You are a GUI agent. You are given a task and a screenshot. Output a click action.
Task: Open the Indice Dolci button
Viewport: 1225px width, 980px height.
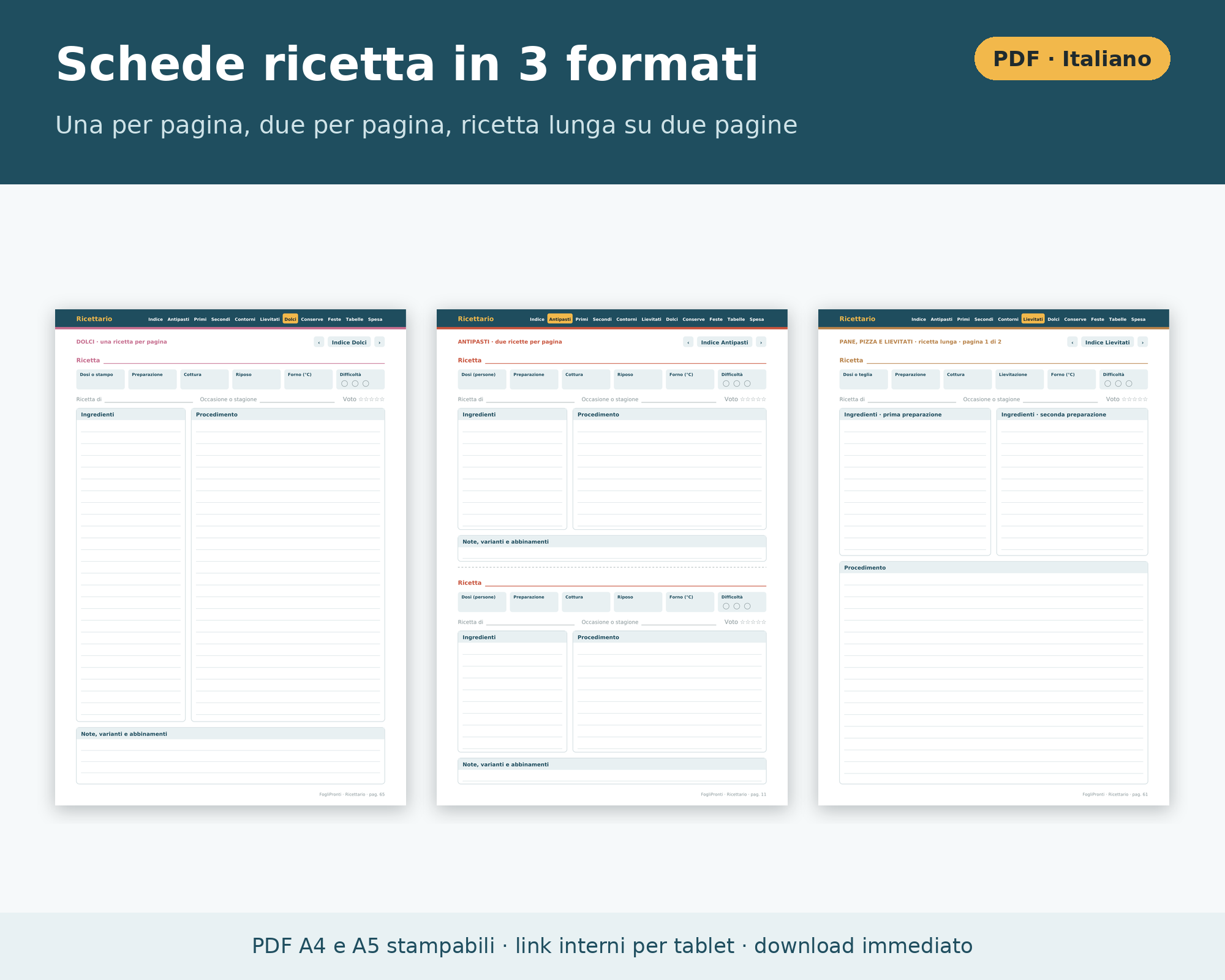(x=349, y=342)
